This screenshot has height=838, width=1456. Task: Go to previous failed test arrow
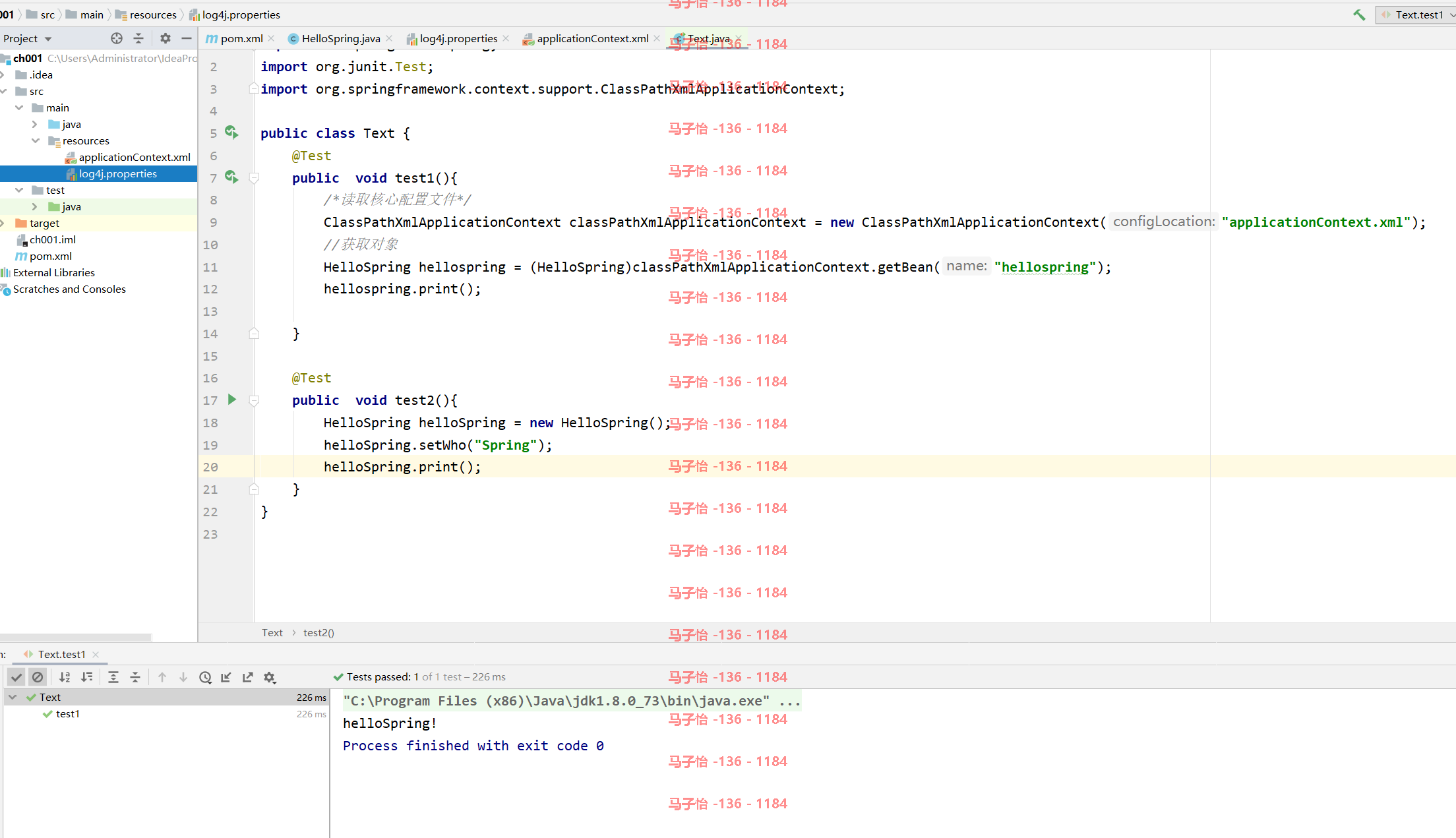[x=162, y=677]
